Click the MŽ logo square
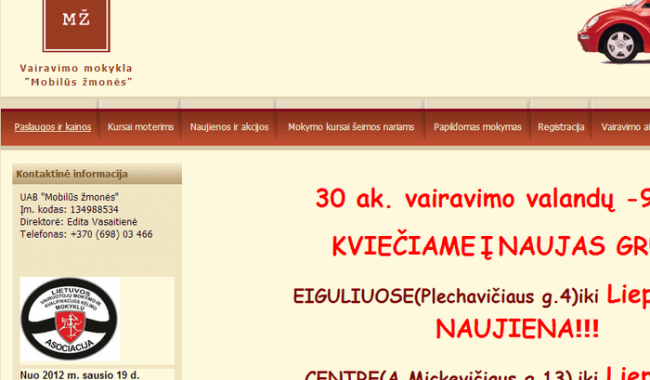 [76, 25]
